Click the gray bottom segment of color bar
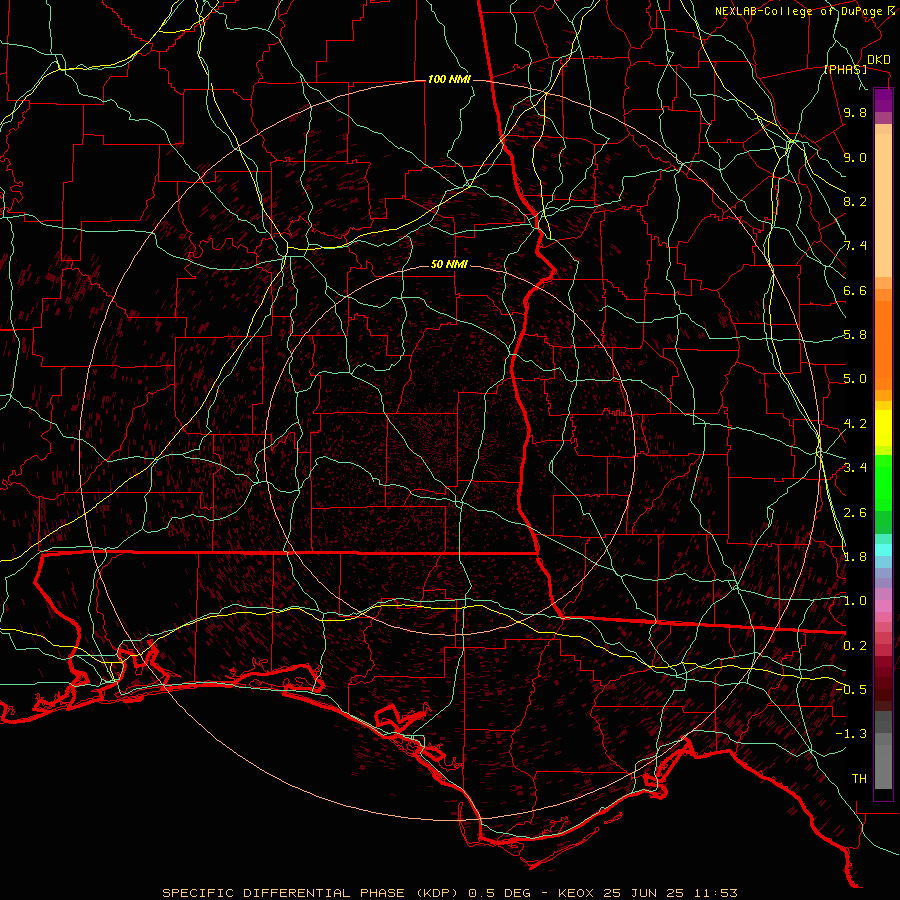 [883, 766]
